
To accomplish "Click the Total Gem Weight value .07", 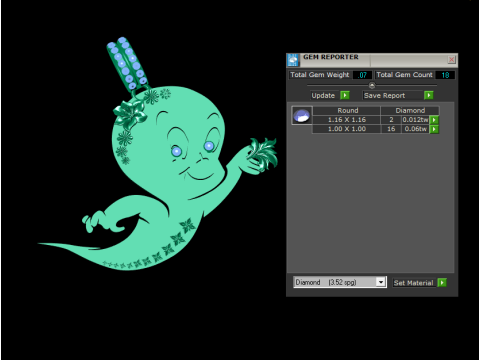I will coord(362,75).
